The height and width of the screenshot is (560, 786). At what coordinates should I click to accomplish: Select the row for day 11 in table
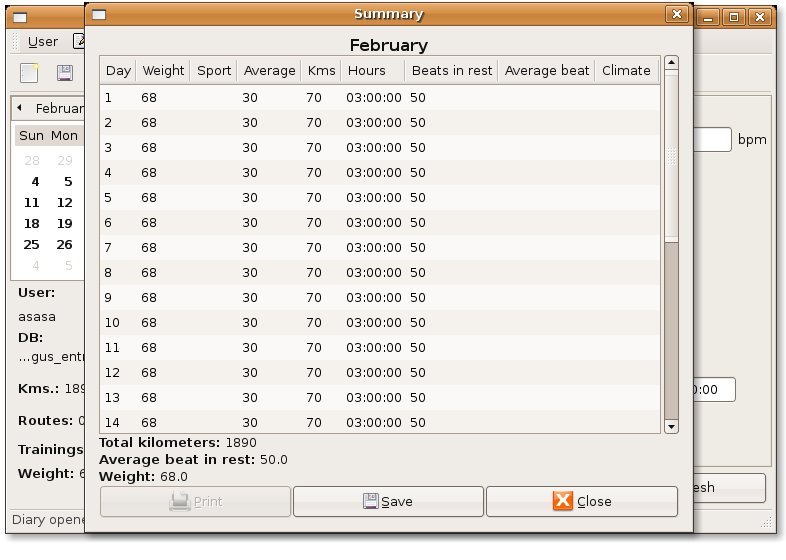[380, 348]
